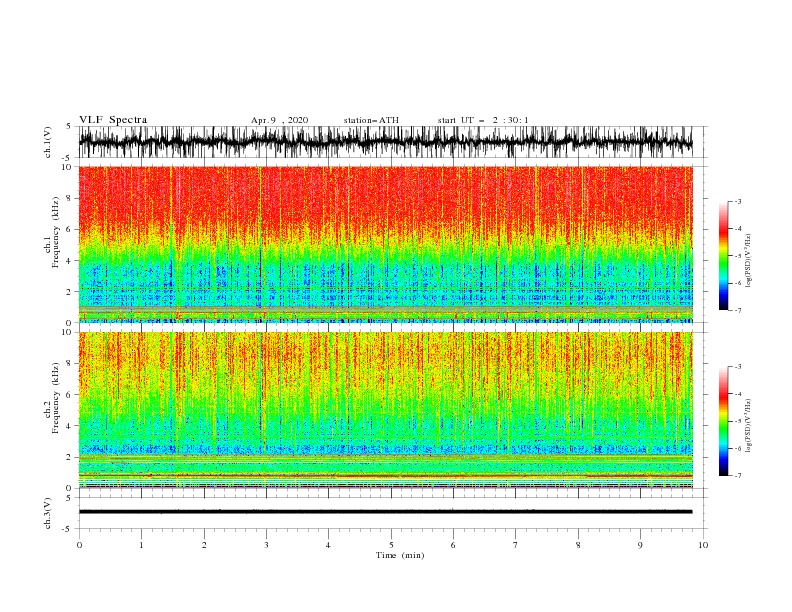The height and width of the screenshot is (612, 792).
Task: Click the ch.1 spectrogram color bar
Action: (723, 256)
